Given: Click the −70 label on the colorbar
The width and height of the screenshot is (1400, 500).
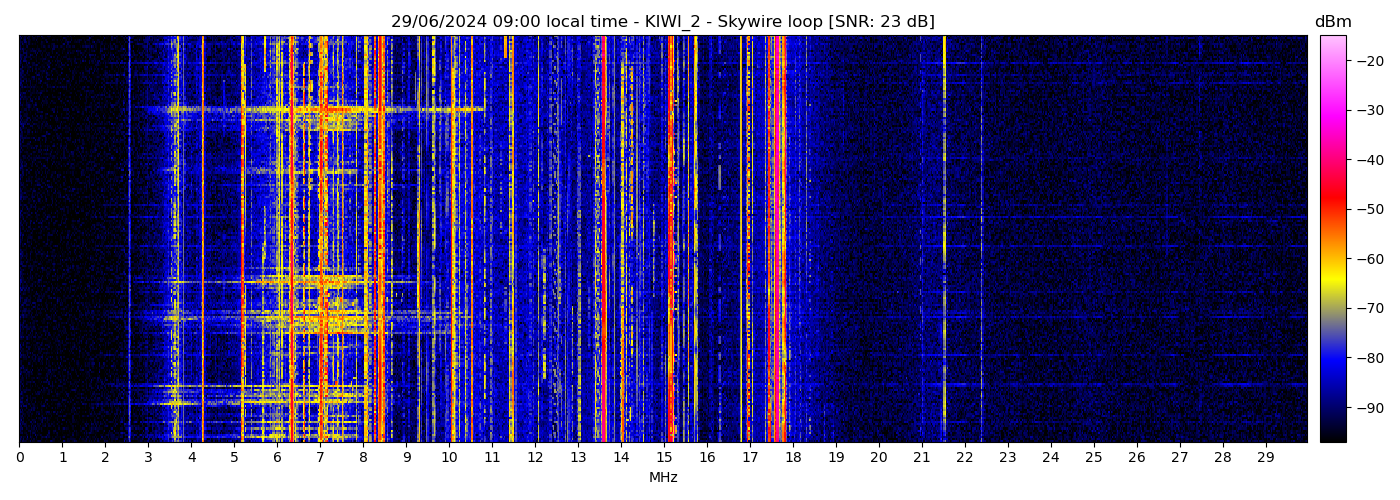Looking at the screenshot, I should [1367, 308].
